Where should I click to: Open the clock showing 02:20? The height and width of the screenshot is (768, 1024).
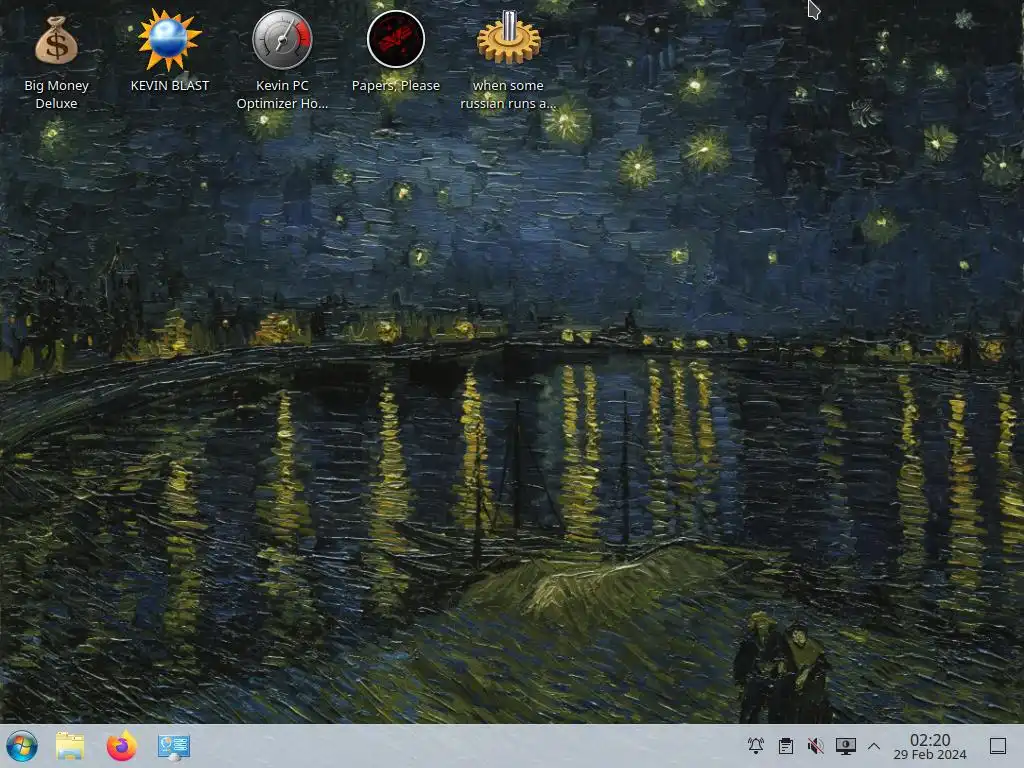point(930,746)
